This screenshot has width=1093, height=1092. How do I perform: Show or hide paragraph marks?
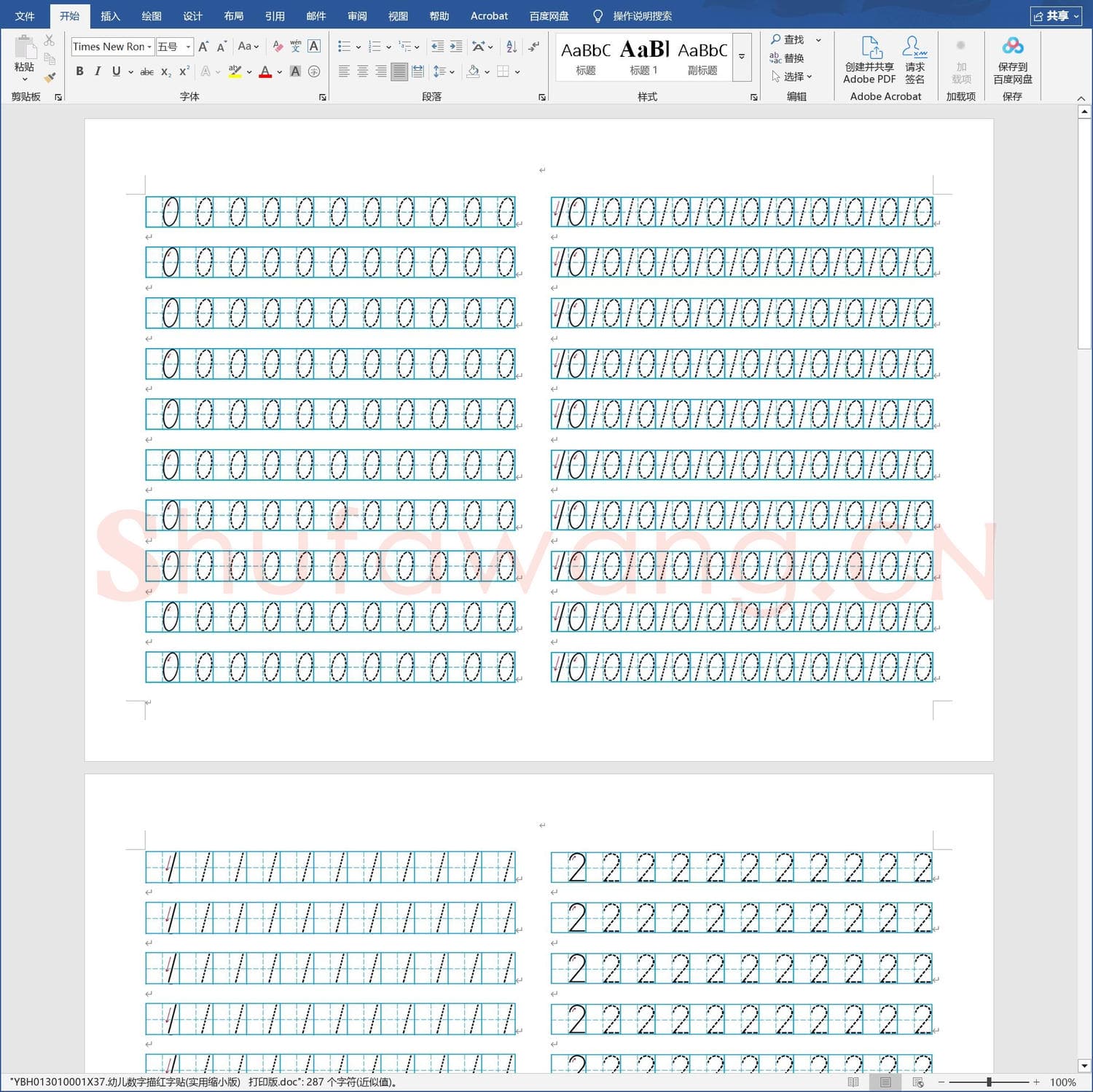534,47
